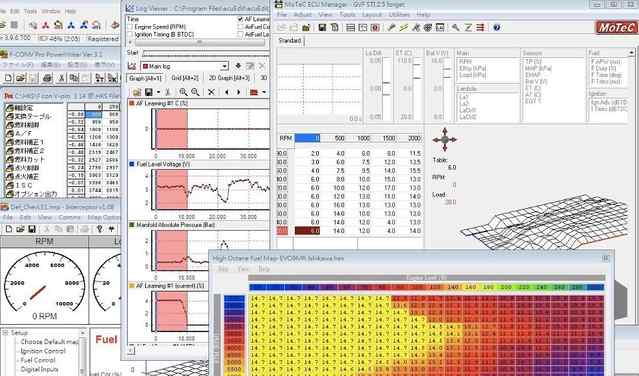
Task: Click the black X icon in Log Viewer graph toolbar
Action: coord(211,92)
